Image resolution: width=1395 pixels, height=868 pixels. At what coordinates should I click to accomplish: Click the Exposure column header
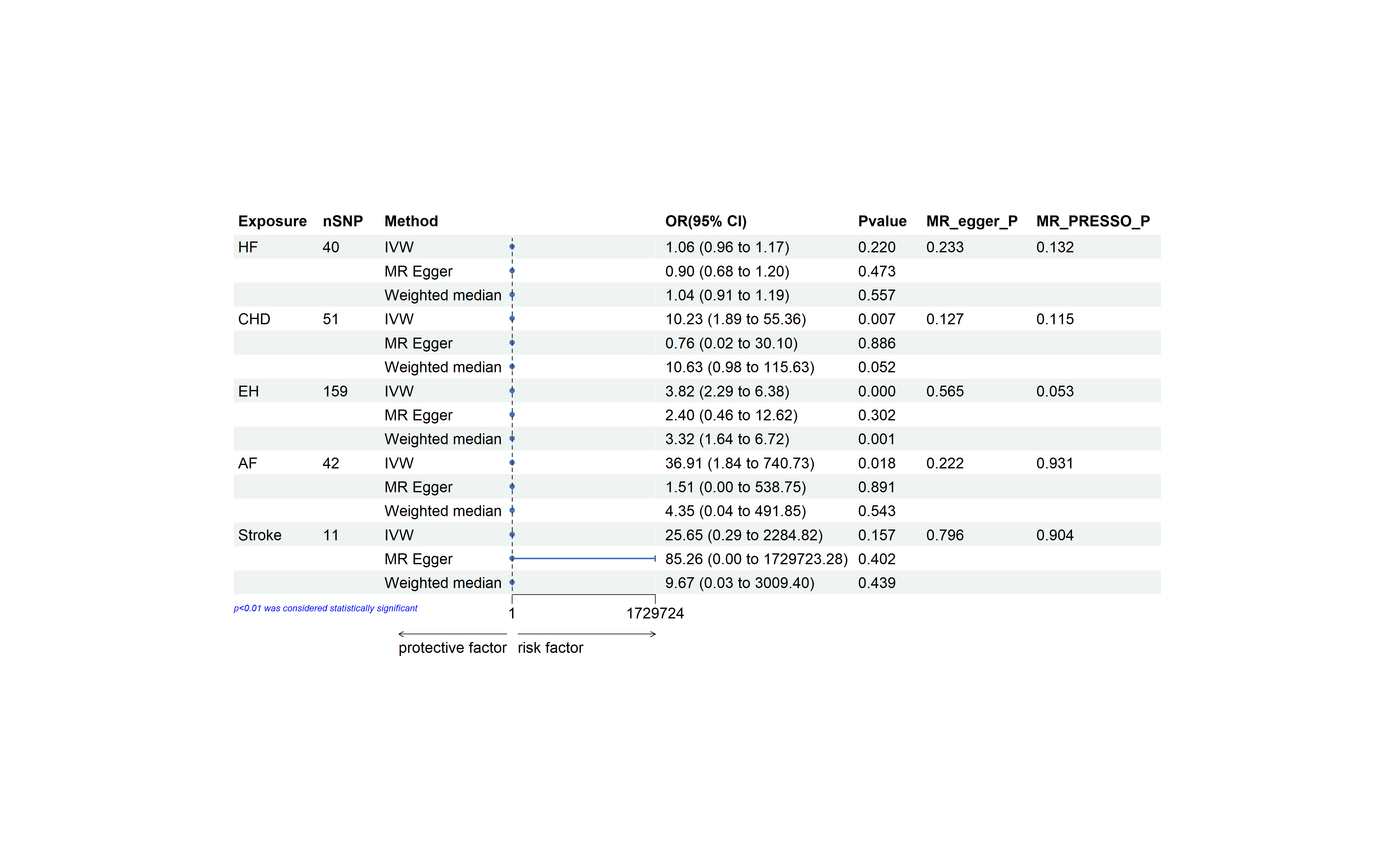click(272, 221)
